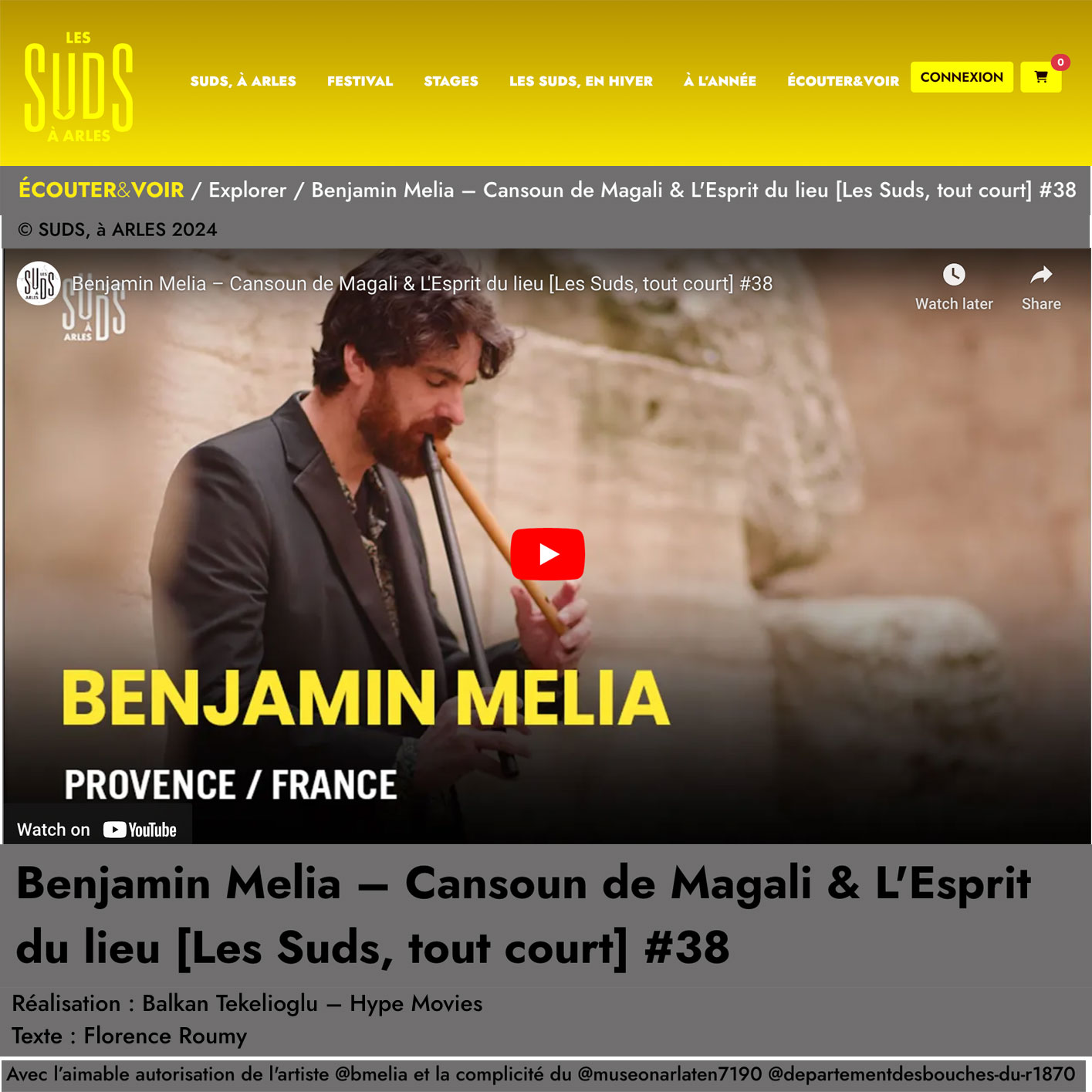Viewport: 1092px width, 1092px height.
Task: Click the Les Suds à Arles logo
Action: click(78, 86)
